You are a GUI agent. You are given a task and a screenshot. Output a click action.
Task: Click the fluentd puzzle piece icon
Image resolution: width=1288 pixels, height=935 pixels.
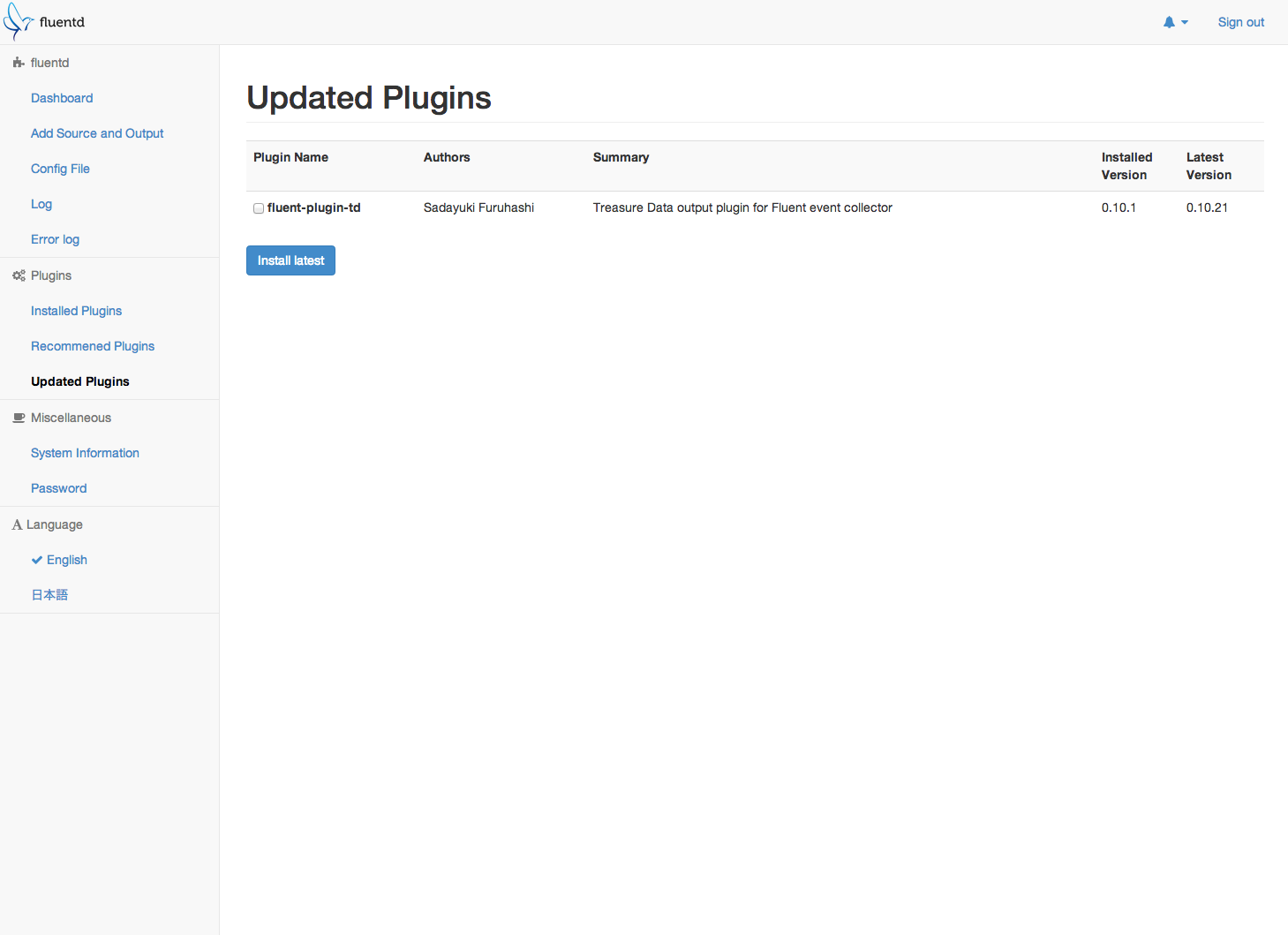coord(19,63)
